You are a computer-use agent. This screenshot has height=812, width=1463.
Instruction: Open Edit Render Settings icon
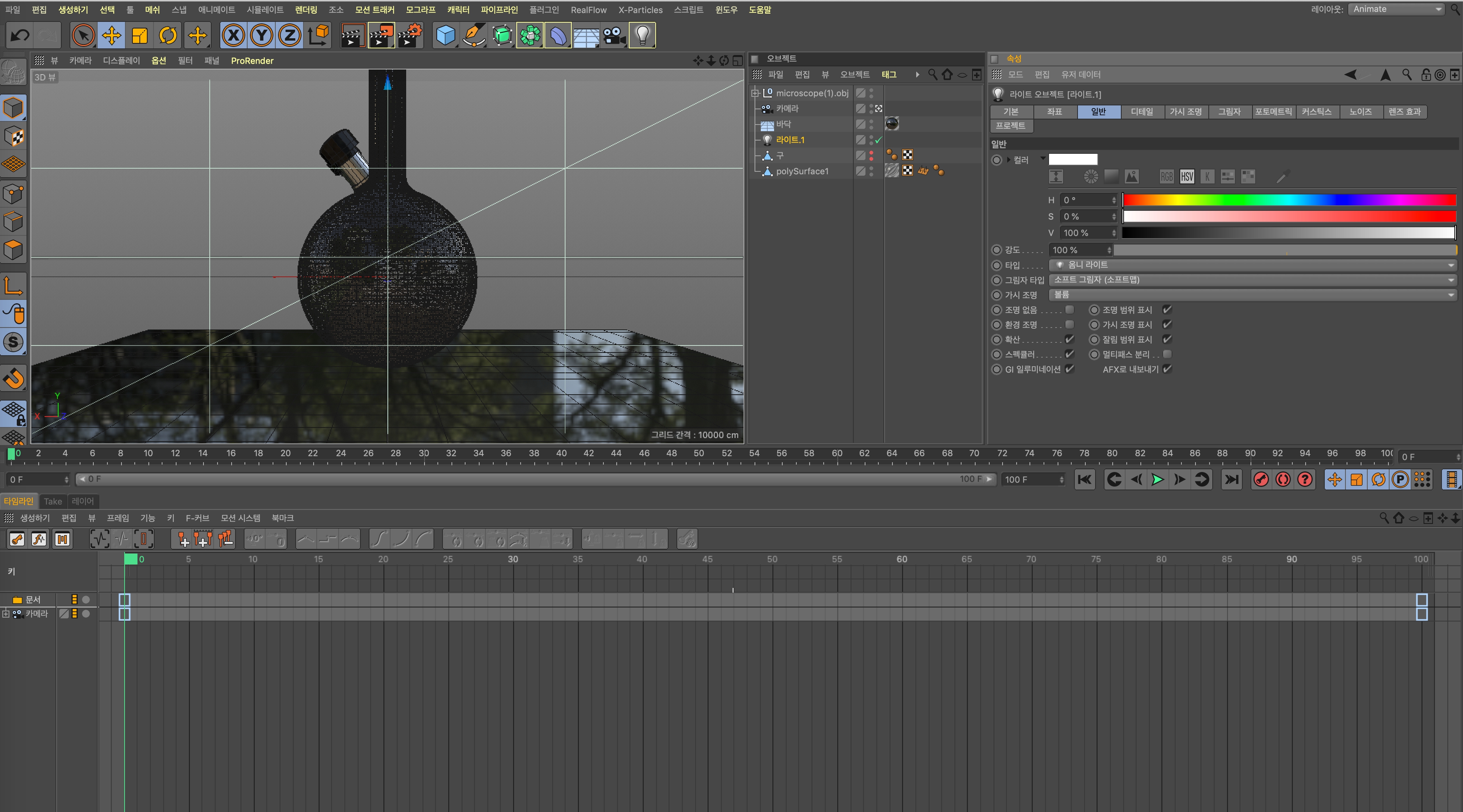point(410,35)
